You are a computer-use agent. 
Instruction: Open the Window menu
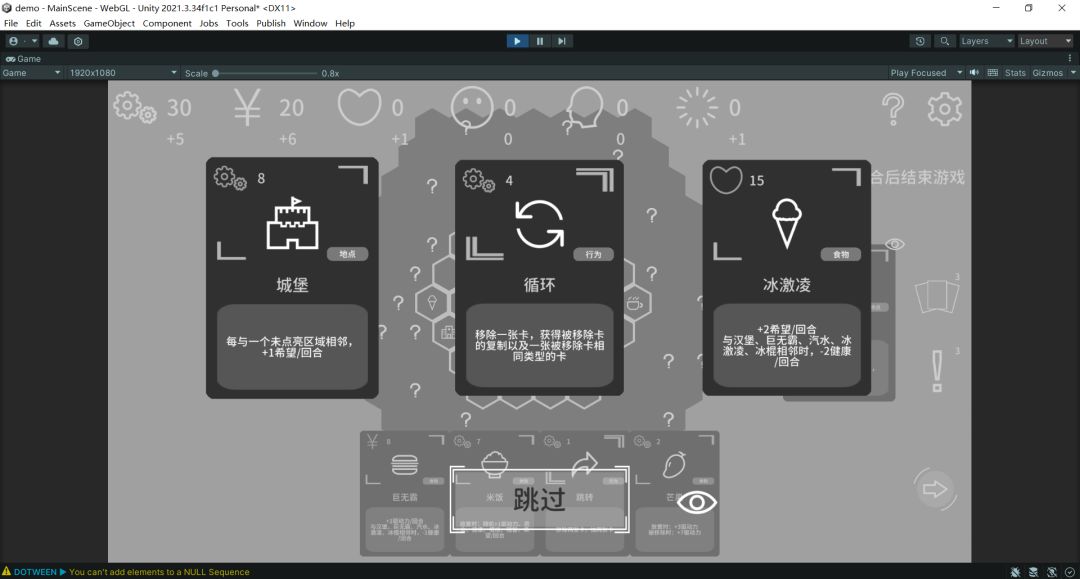tap(310, 23)
